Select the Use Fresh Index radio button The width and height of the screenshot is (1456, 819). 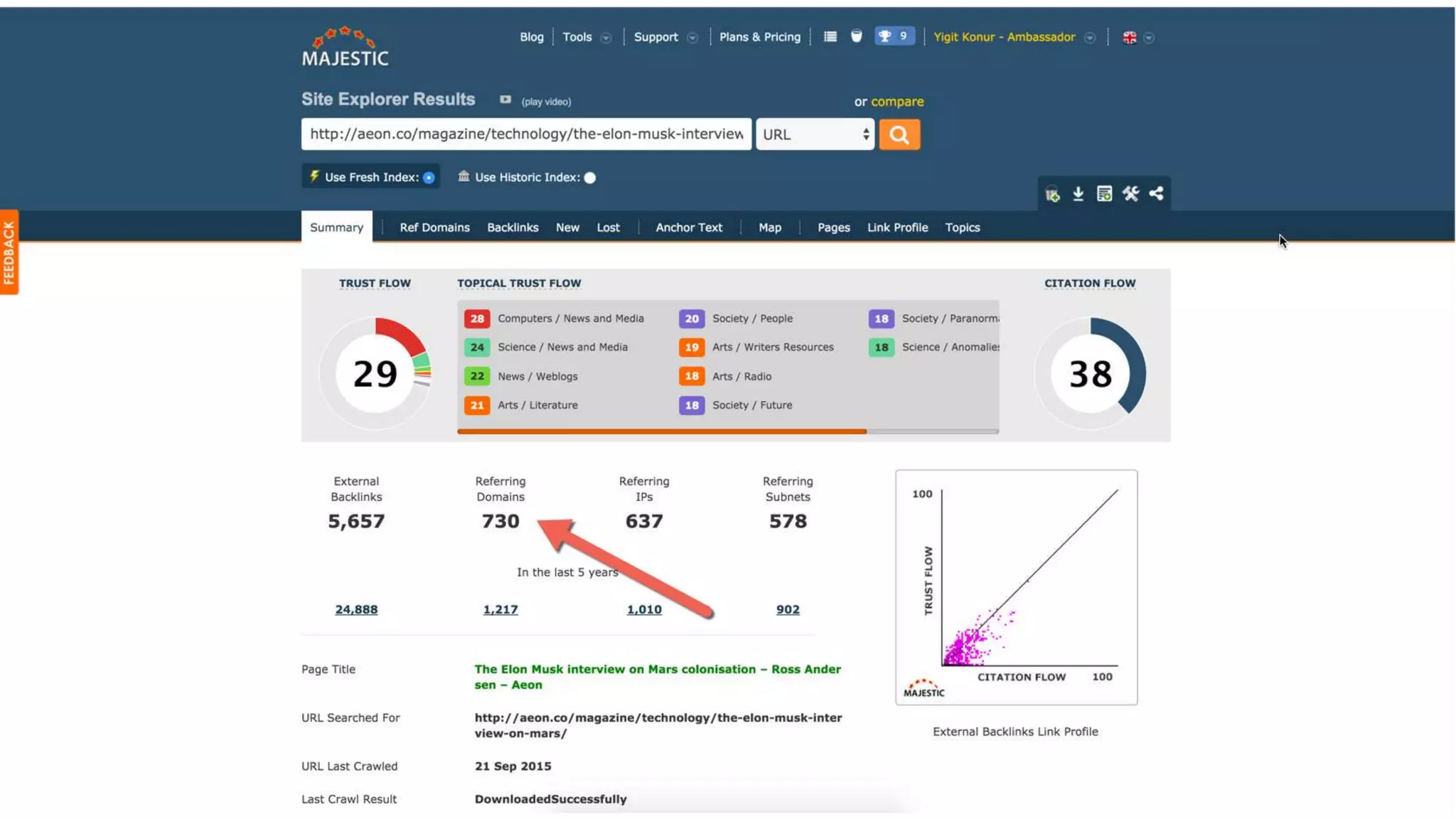pyautogui.click(x=429, y=178)
